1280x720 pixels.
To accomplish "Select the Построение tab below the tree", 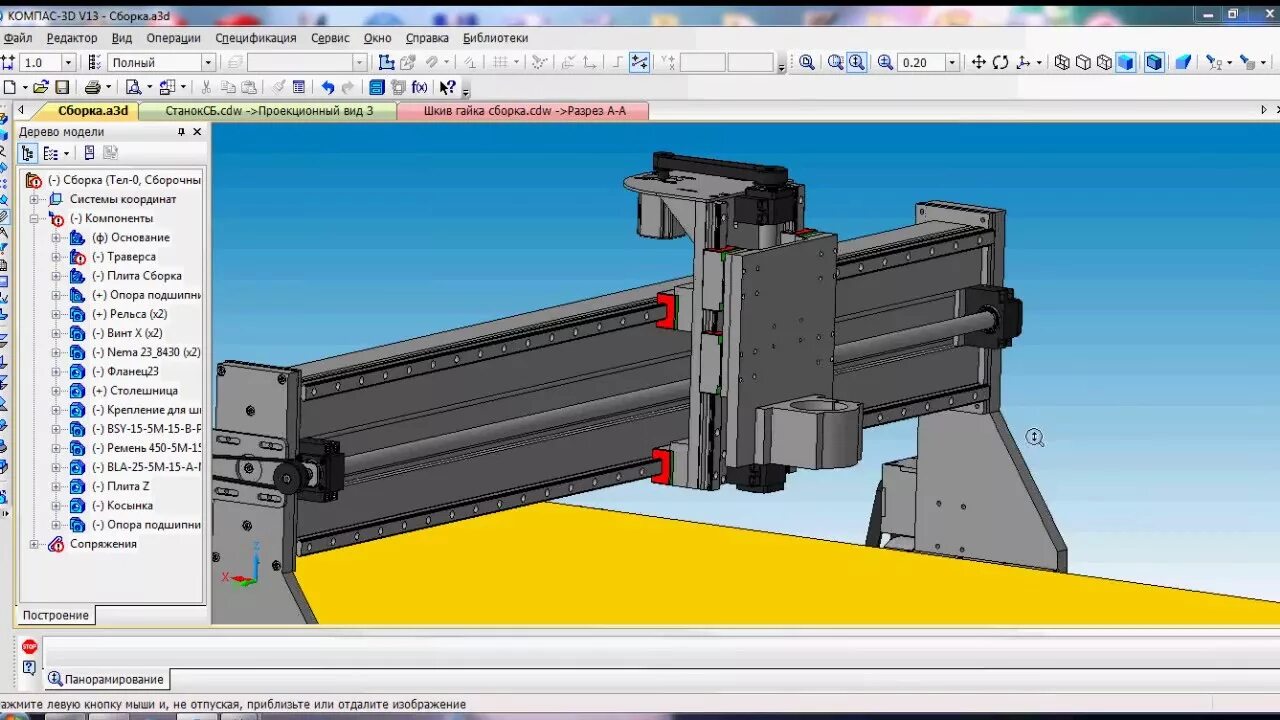I will [56, 615].
